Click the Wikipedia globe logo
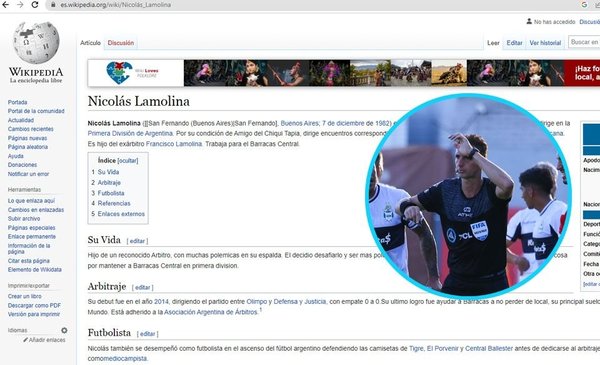This screenshot has height=365, width=600. point(36,42)
